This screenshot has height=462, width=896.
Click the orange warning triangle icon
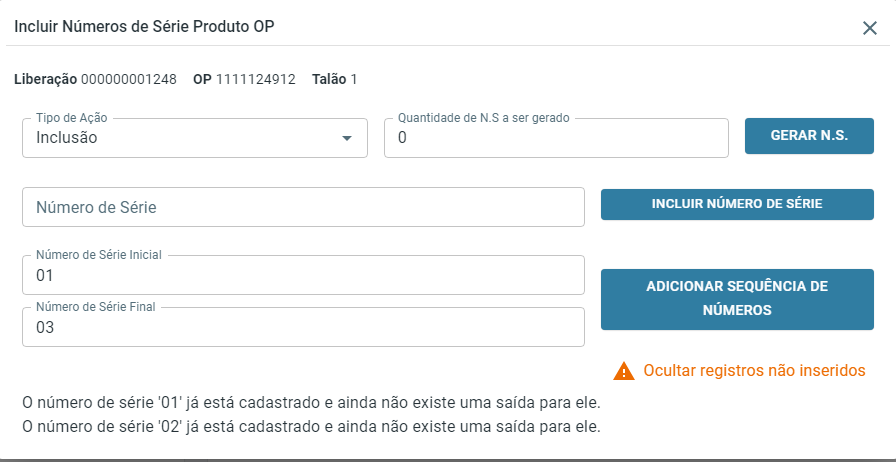[624, 371]
